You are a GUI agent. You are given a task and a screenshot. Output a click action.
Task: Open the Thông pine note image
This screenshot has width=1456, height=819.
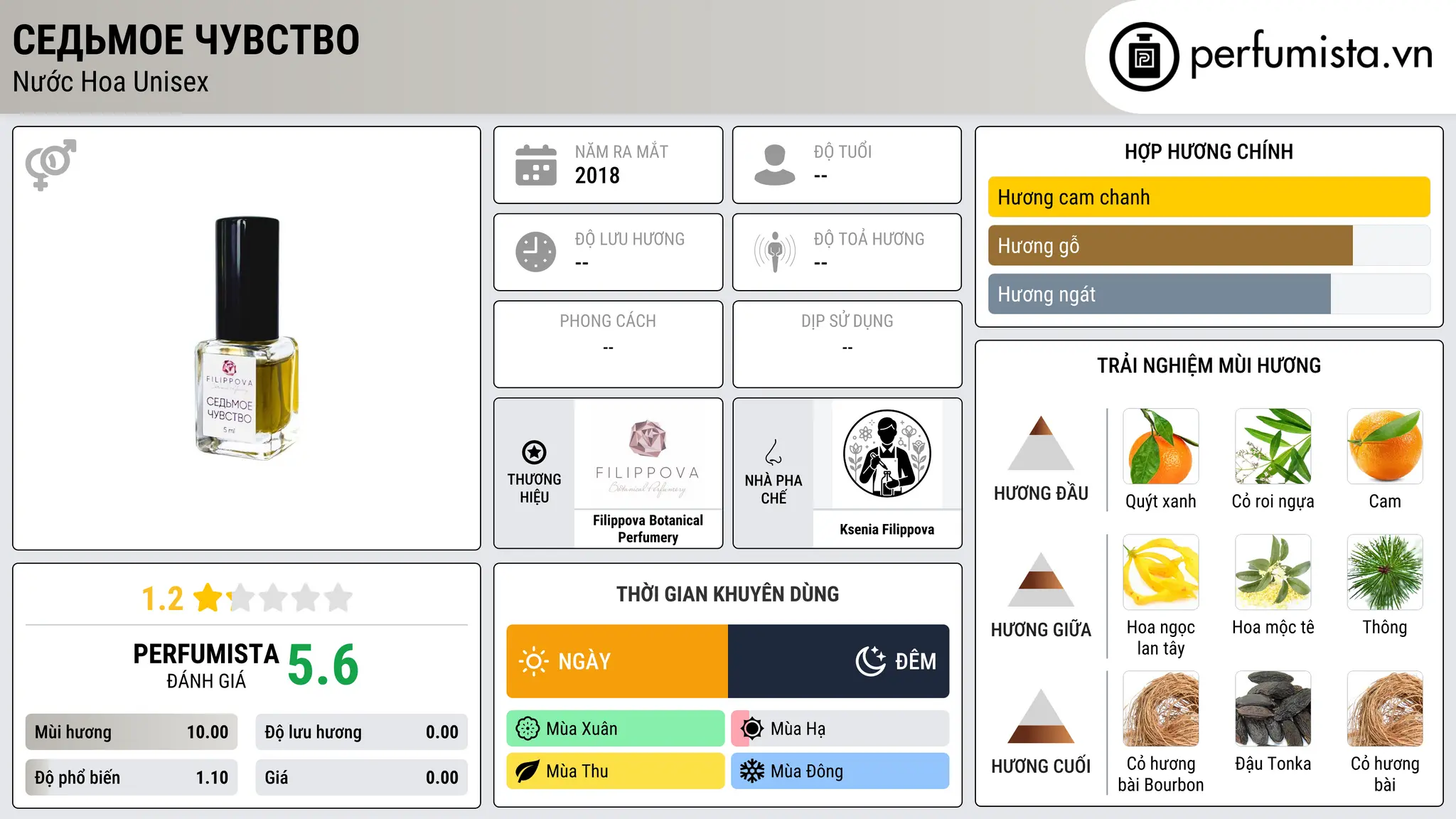[1385, 572]
